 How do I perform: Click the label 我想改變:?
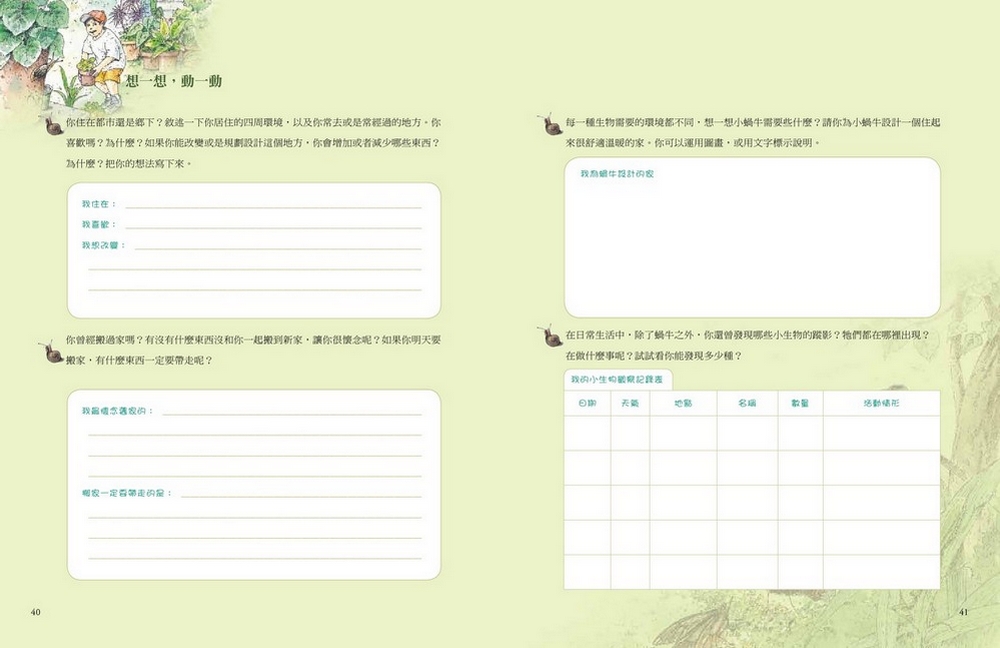(x=103, y=245)
